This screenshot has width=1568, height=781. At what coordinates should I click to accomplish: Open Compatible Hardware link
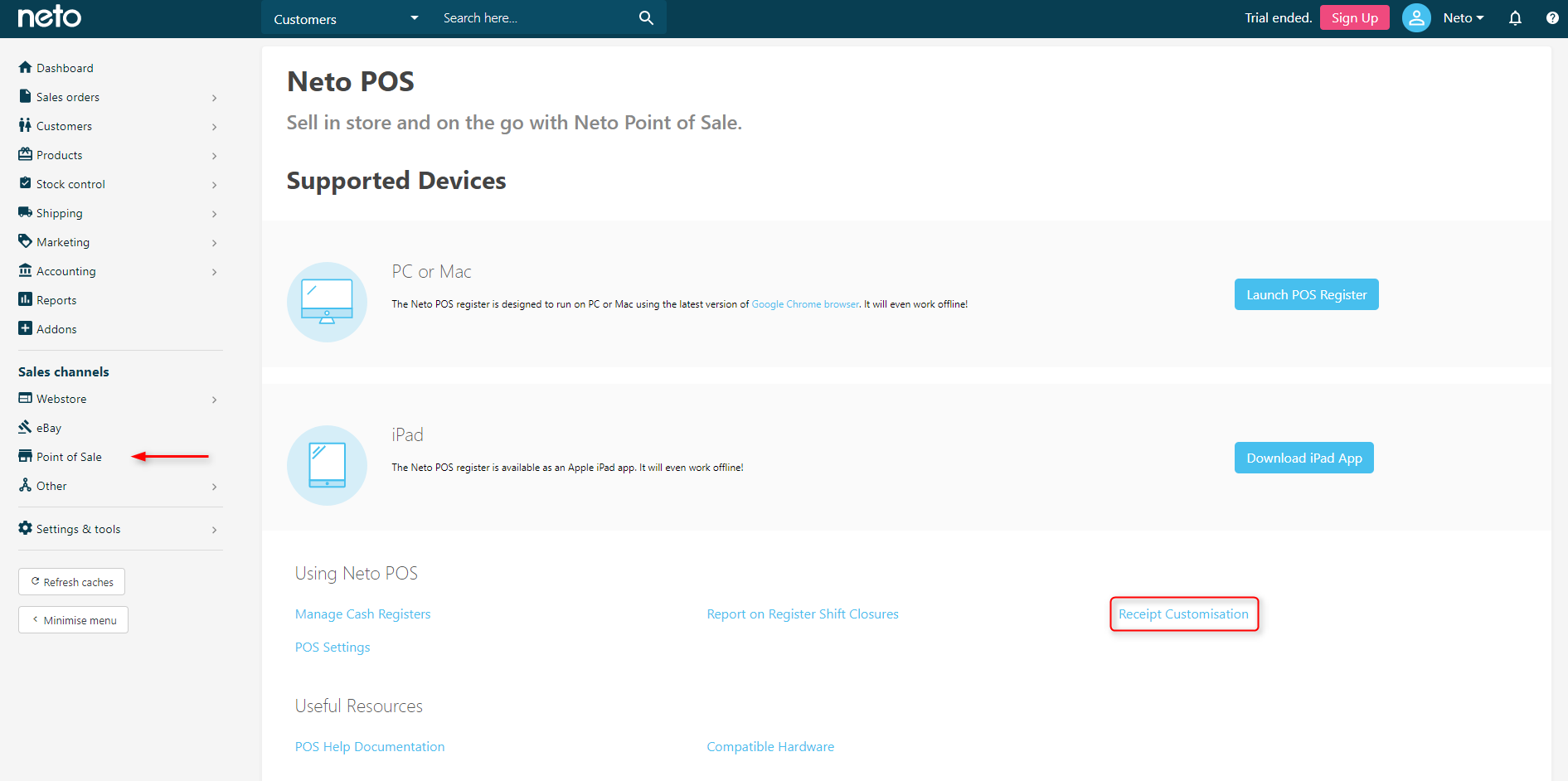point(770,747)
